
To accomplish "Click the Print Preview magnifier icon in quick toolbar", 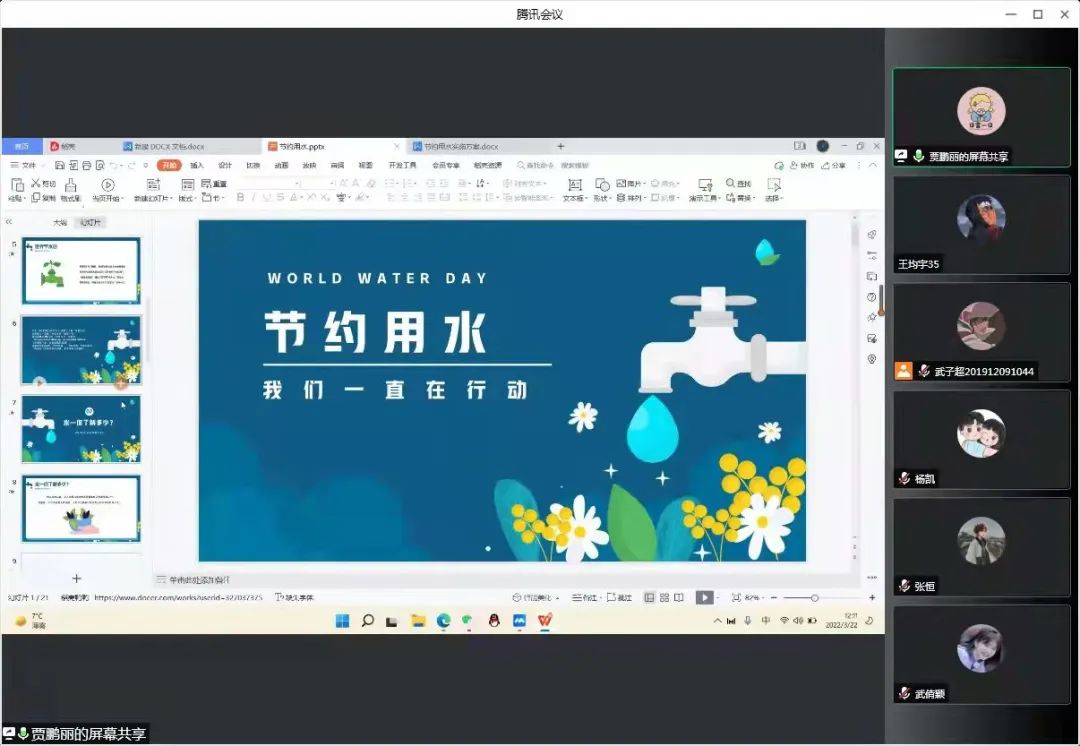I will click(x=101, y=165).
